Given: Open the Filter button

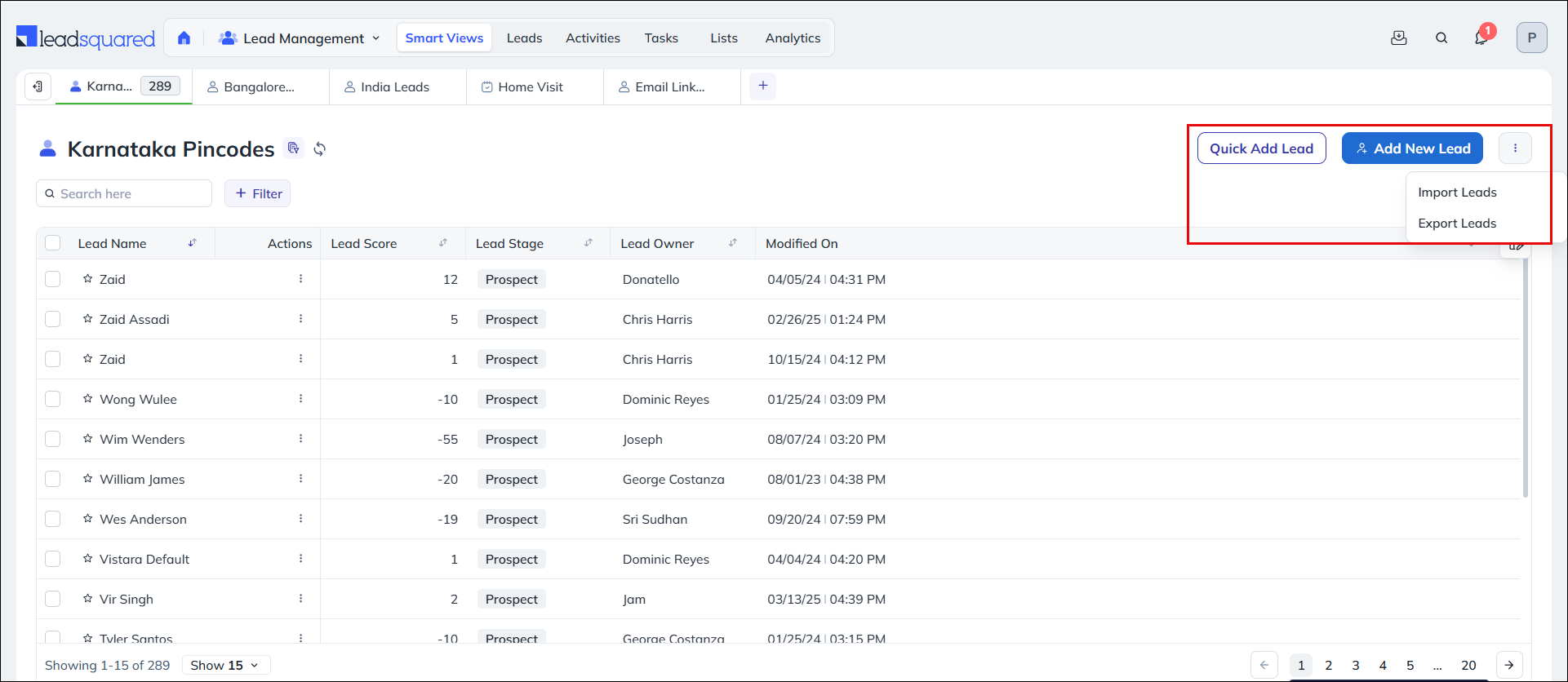Looking at the screenshot, I should (x=258, y=193).
